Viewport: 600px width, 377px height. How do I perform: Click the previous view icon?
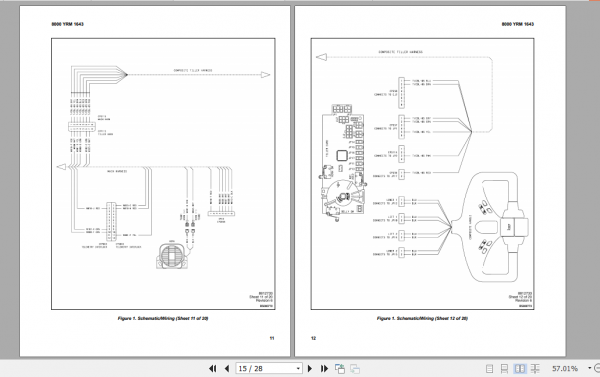pos(339,369)
